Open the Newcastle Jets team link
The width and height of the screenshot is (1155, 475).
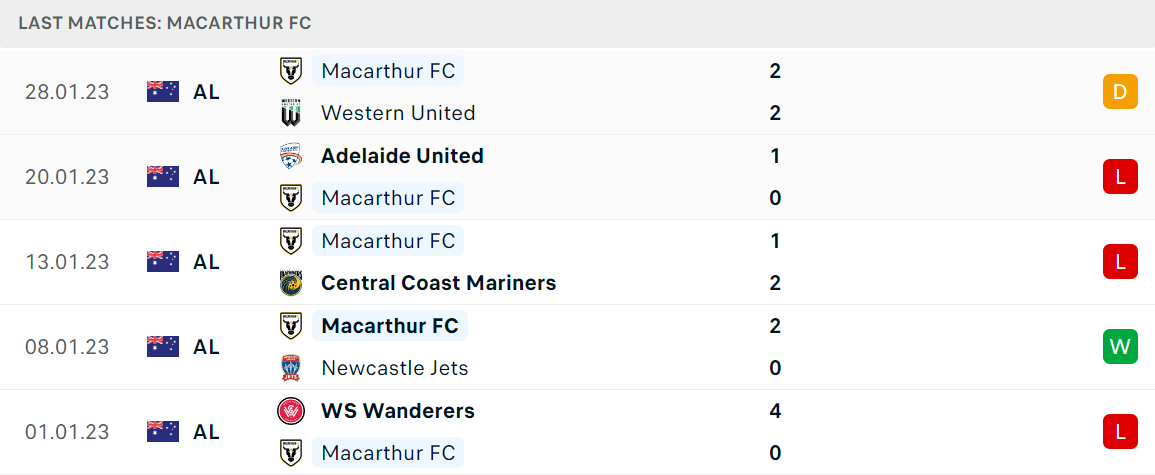(x=395, y=368)
